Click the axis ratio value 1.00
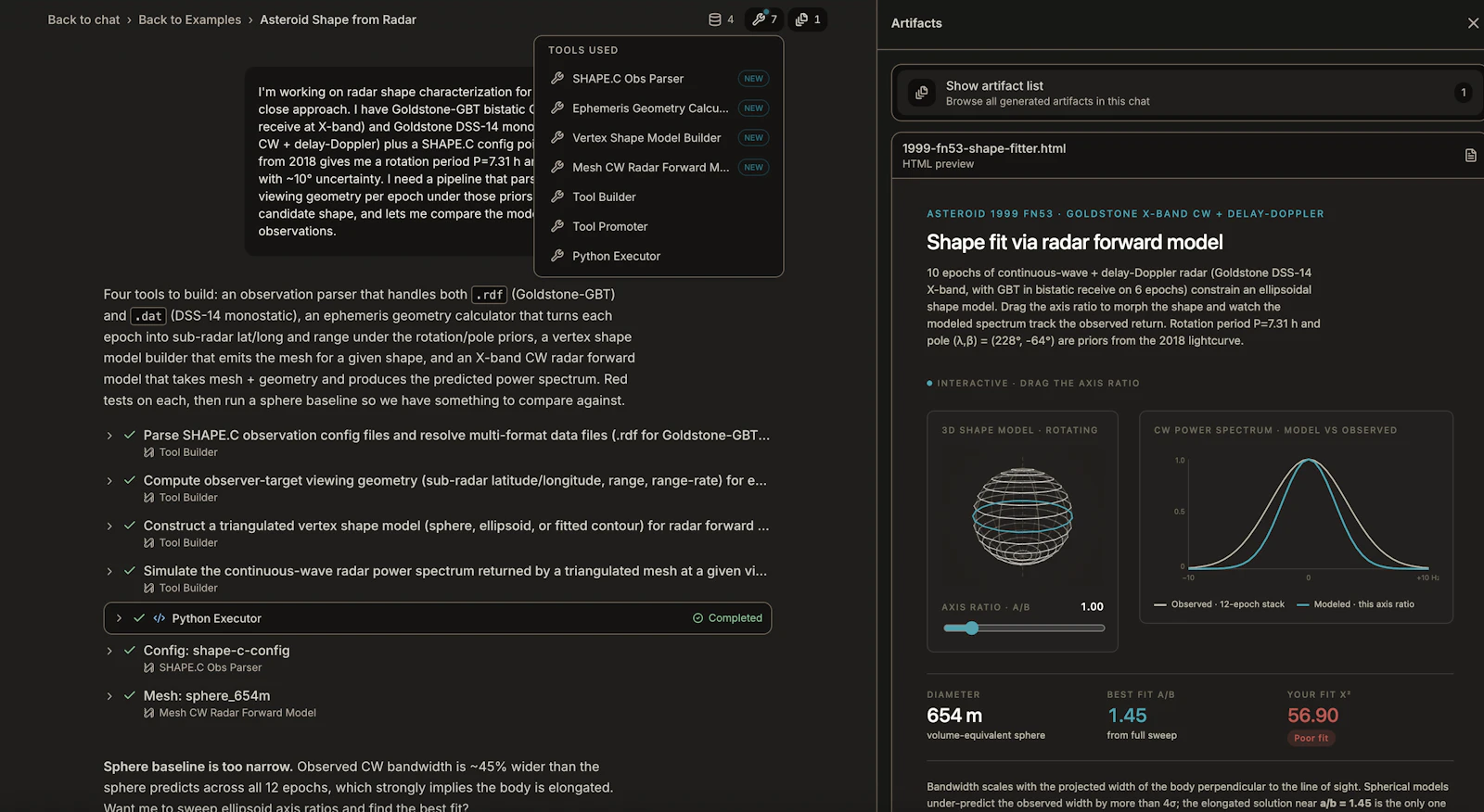The width and height of the screenshot is (1484, 812). (x=1092, y=607)
